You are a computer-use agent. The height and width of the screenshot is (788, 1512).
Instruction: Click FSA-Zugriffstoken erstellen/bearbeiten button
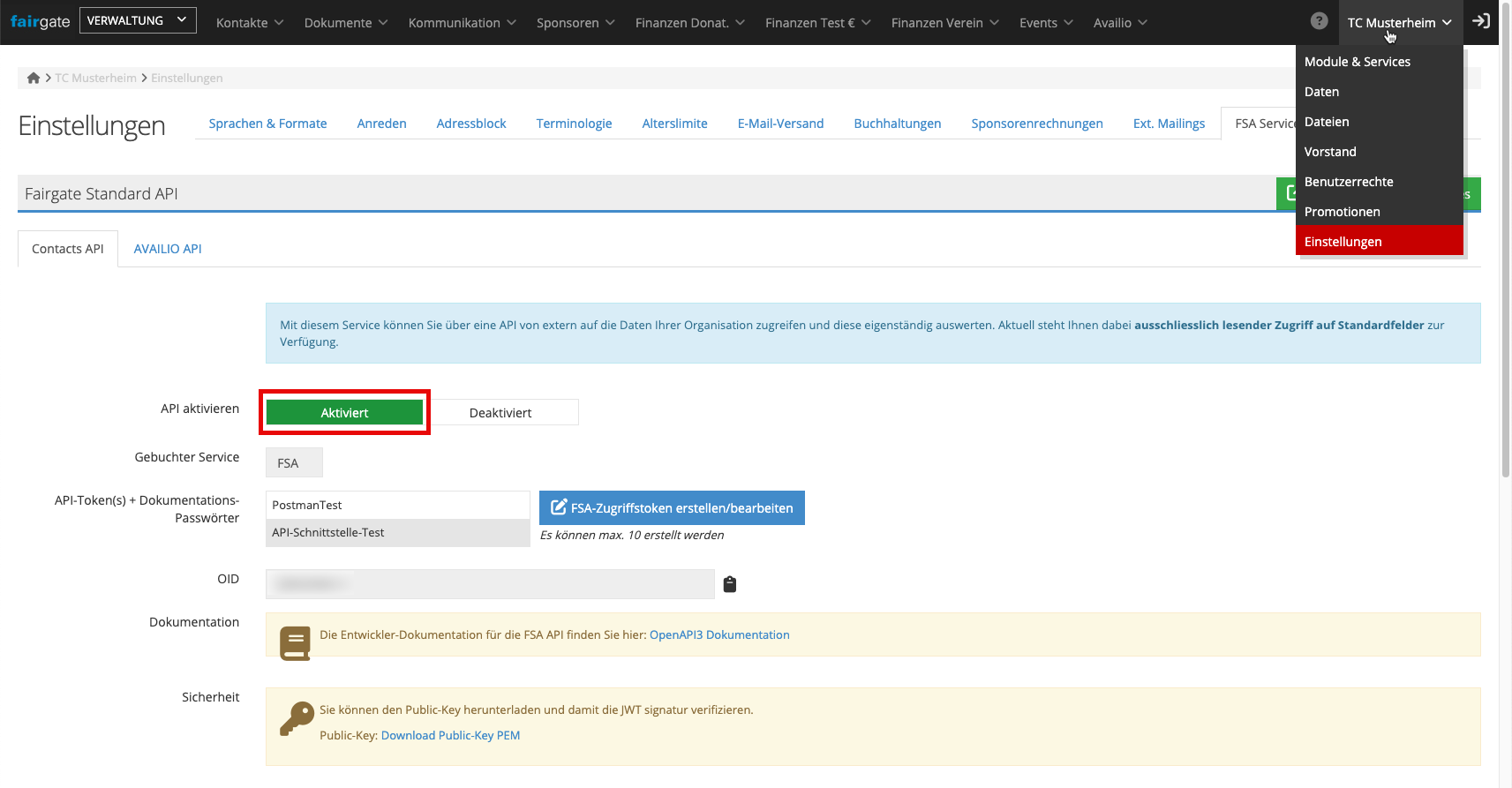(672, 508)
